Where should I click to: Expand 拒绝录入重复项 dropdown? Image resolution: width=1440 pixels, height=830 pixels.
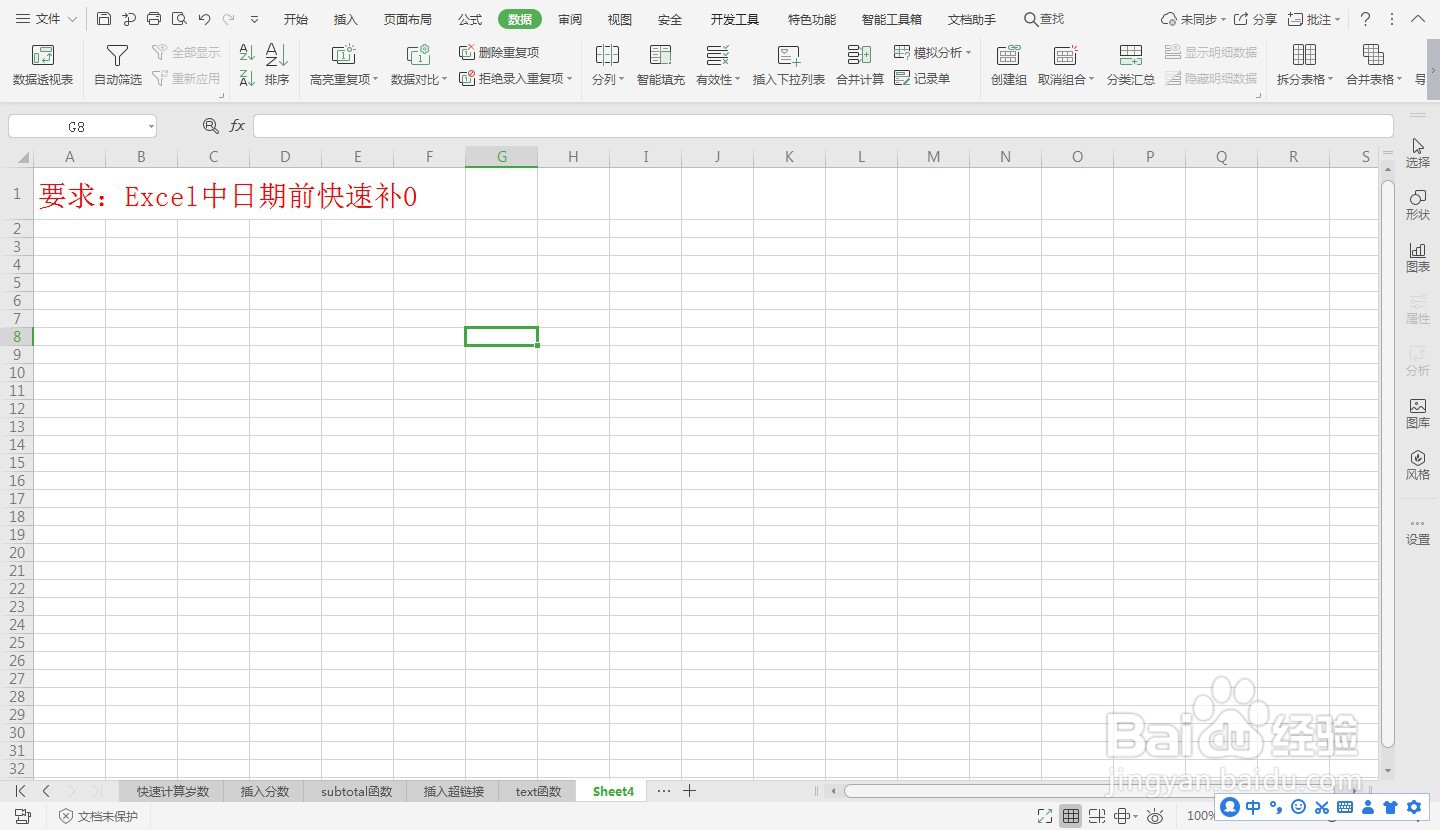click(569, 78)
